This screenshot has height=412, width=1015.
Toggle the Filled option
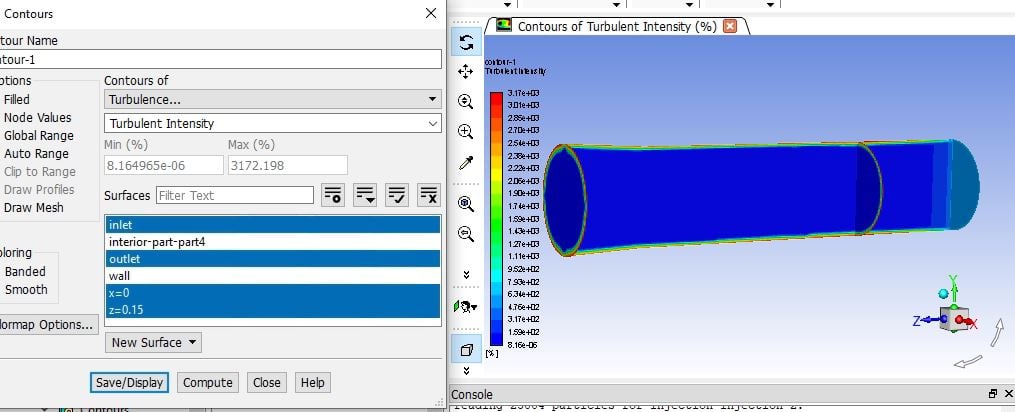16,100
